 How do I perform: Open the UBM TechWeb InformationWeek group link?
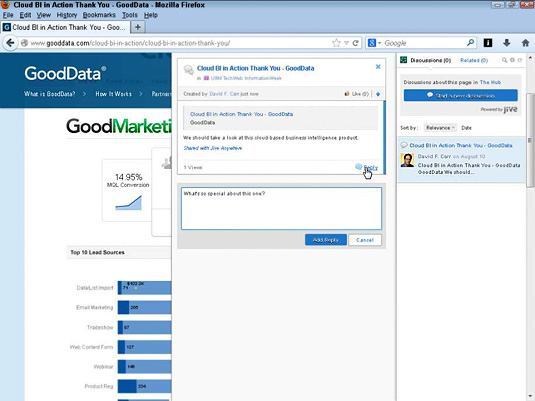tap(246, 78)
